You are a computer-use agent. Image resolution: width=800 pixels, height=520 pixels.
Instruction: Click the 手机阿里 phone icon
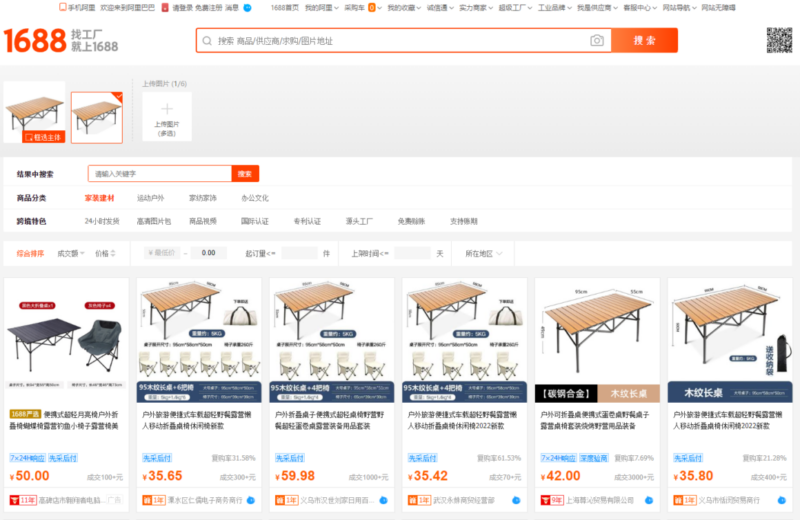62,7
